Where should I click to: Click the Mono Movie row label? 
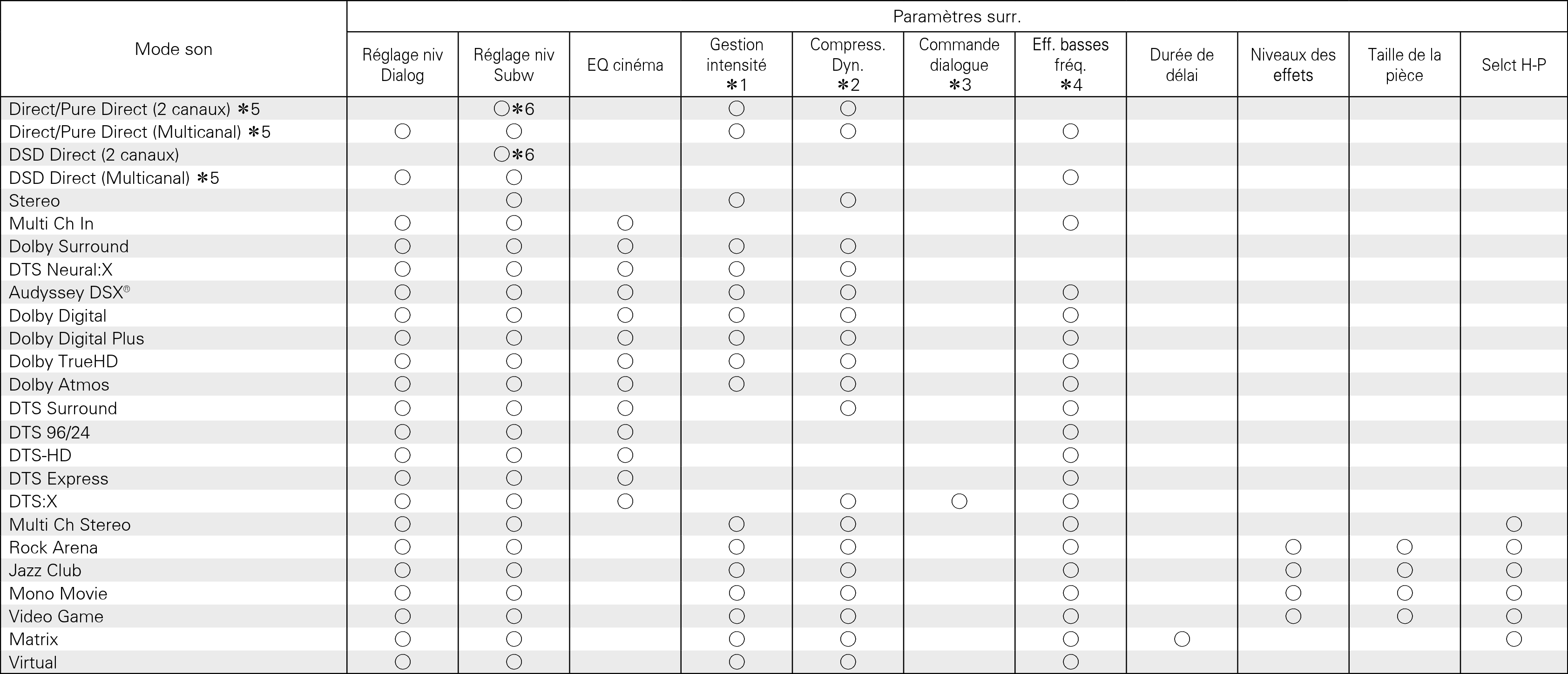click(58, 593)
